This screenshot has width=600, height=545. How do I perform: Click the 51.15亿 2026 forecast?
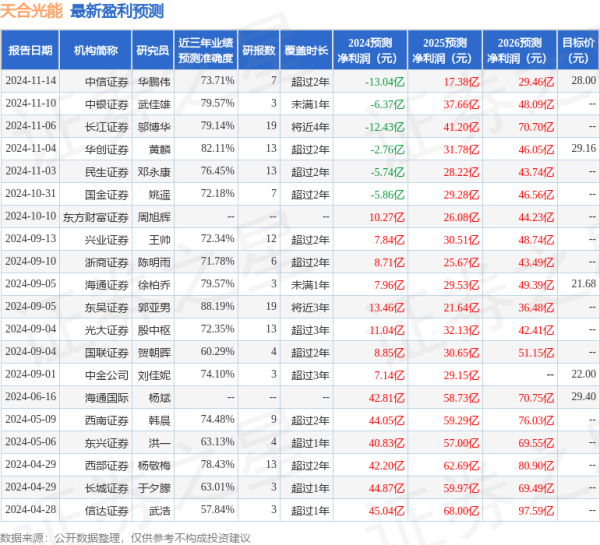[x=536, y=353]
